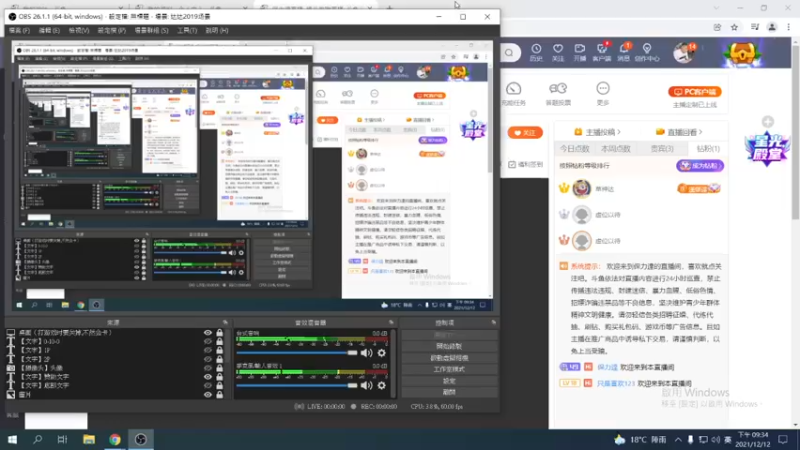Screen dimensions: 800x450
Task: Toggle the lock on the 【文字】1P source
Action: [x=219, y=351]
